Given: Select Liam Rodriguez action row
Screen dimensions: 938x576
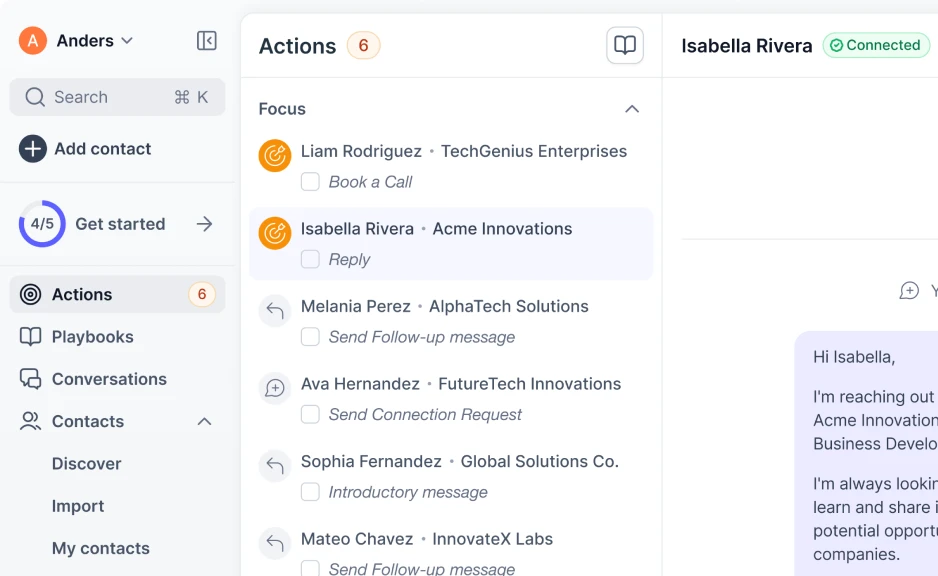Looking at the screenshot, I should (x=451, y=166).
